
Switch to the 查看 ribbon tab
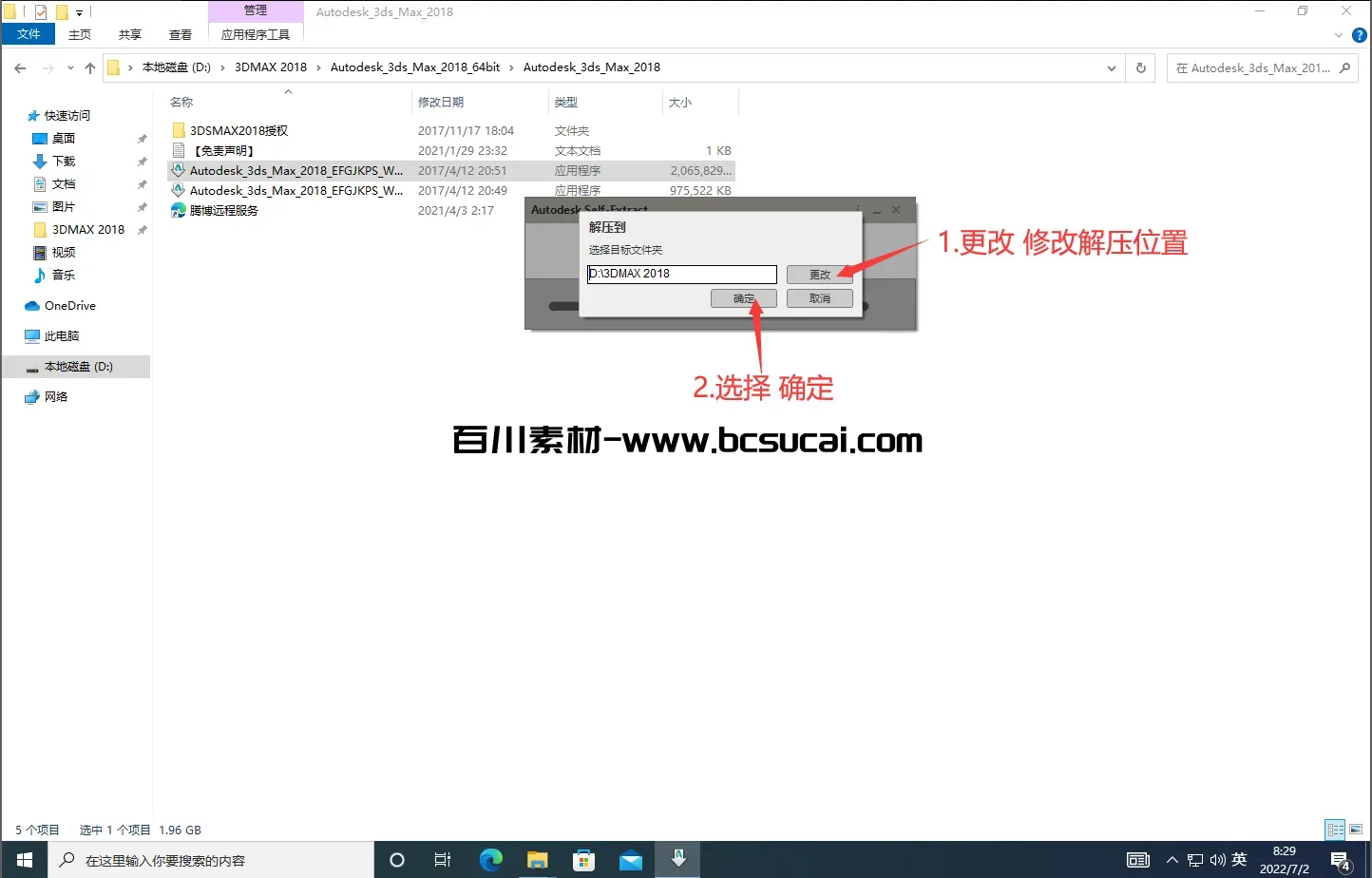[181, 34]
